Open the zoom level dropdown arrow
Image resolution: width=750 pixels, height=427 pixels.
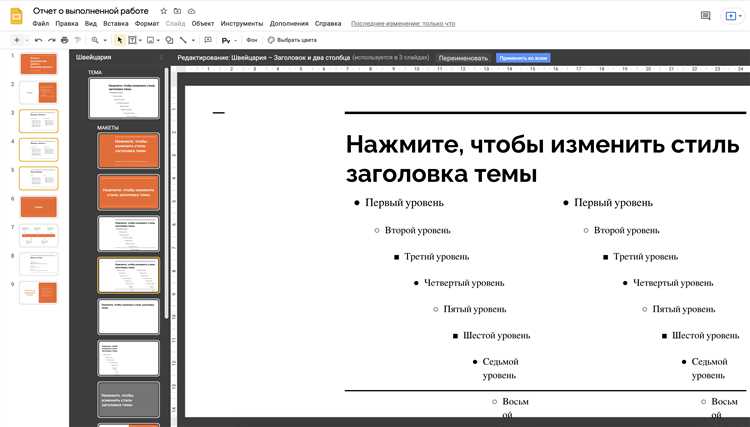105,41
